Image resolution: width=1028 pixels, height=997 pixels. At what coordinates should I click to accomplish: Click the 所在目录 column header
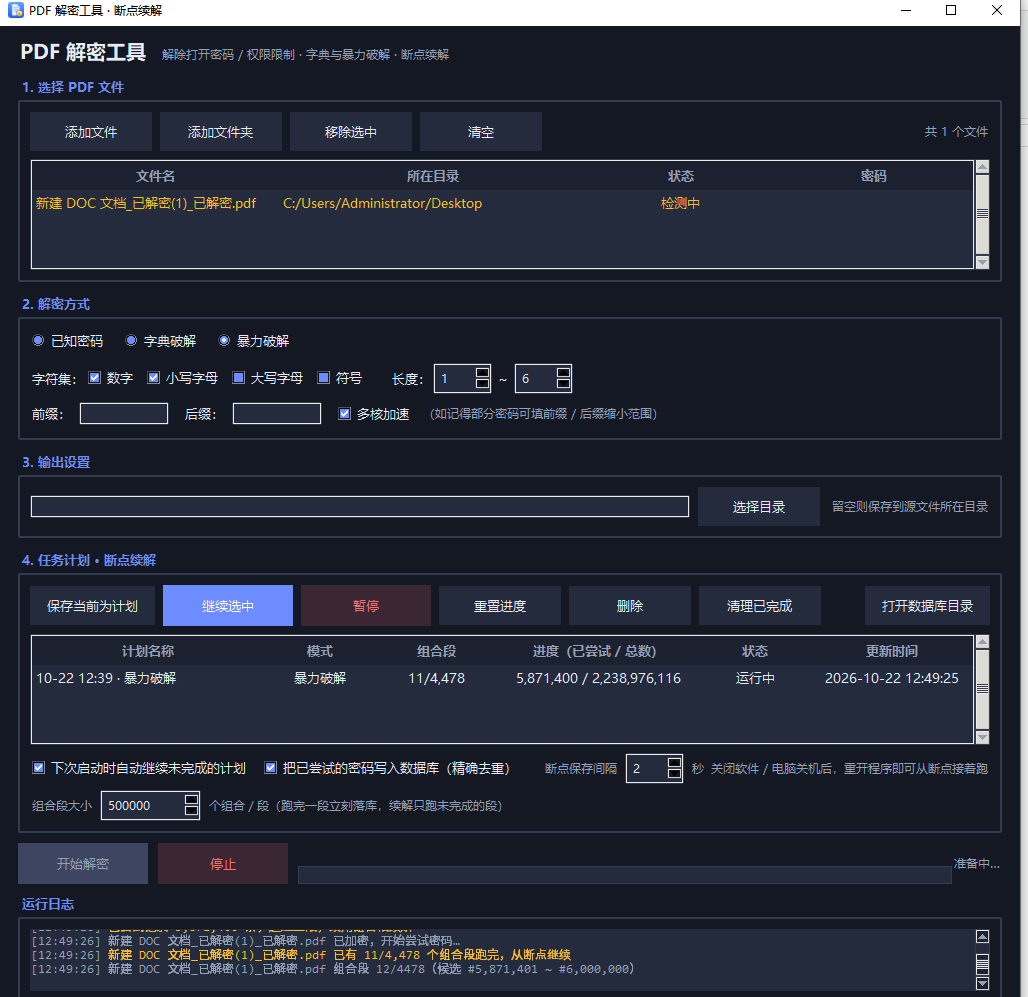coord(433,176)
